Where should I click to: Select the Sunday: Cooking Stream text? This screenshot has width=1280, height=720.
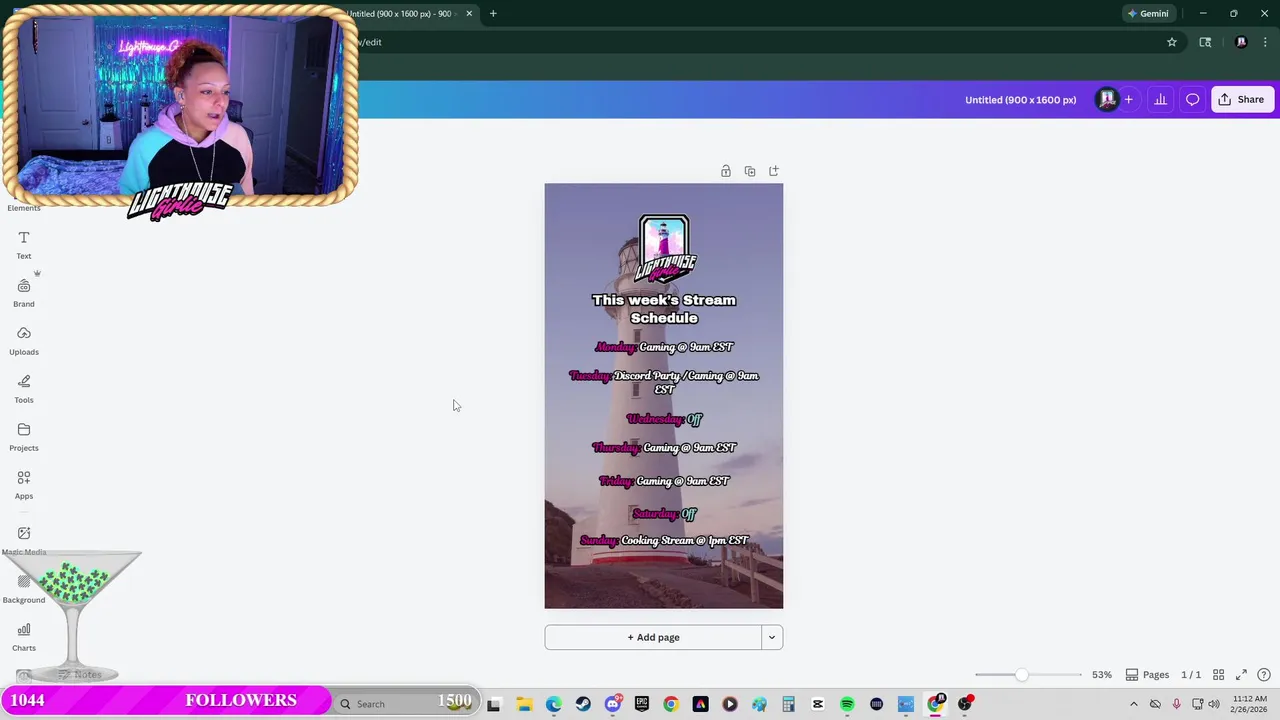(664, 541)
